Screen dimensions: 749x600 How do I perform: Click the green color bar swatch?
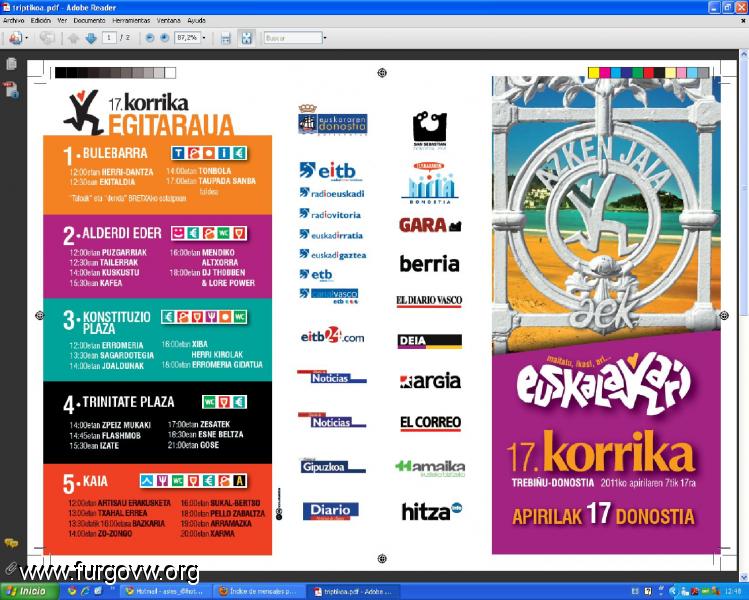(x=638, y=73)
